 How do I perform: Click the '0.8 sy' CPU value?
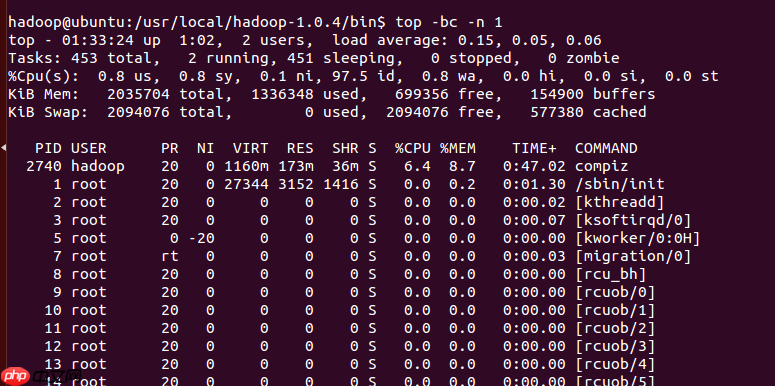[206, 76]
